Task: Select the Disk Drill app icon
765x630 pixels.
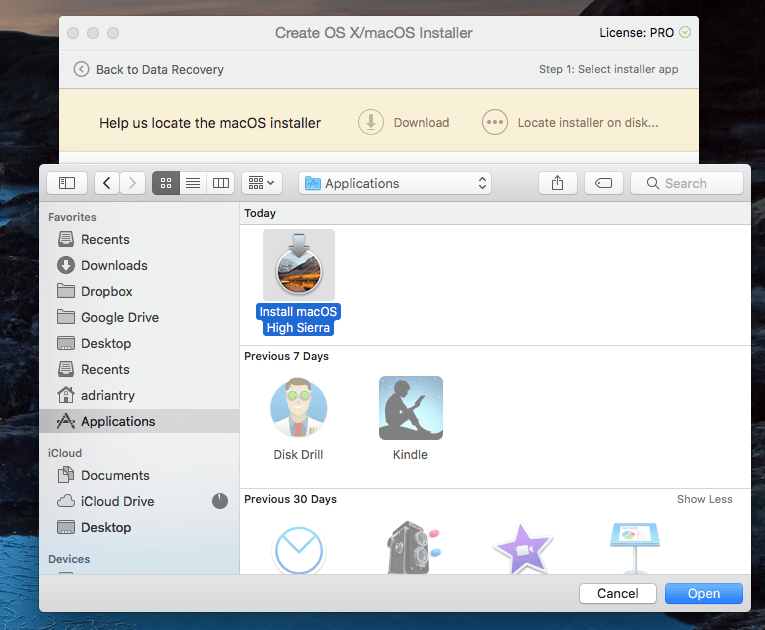Action: (299, 408)
